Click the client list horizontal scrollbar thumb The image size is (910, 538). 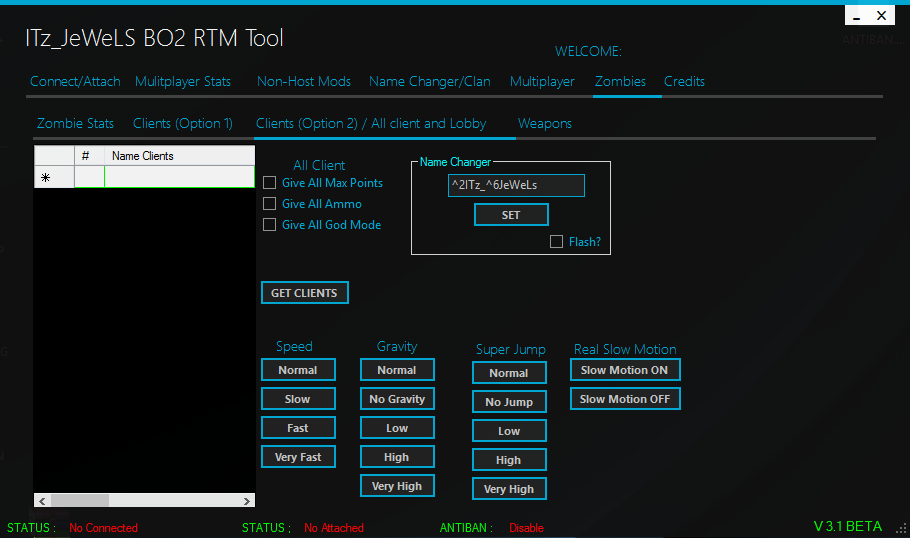tap(80, 500)
